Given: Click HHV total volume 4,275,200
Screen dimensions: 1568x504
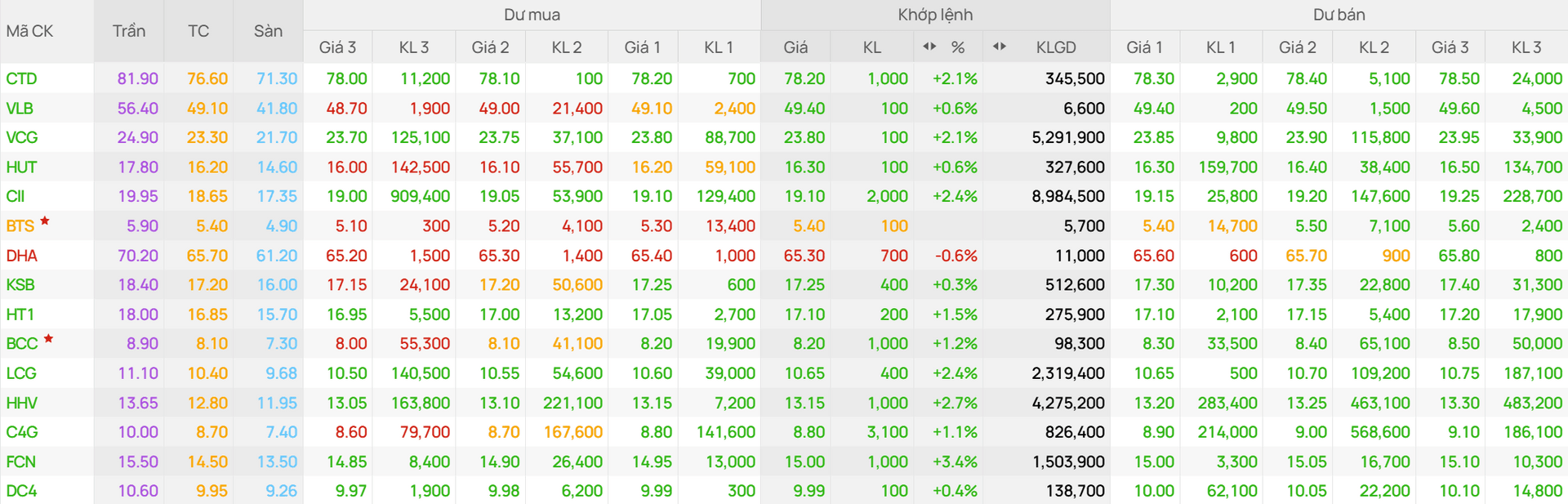Looking at the screenshot, I should point(1068,403).
